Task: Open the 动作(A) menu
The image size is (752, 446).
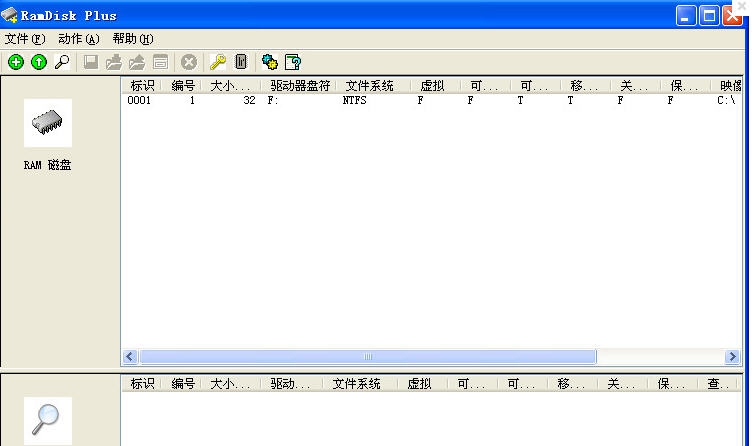Action: (79, 39)
